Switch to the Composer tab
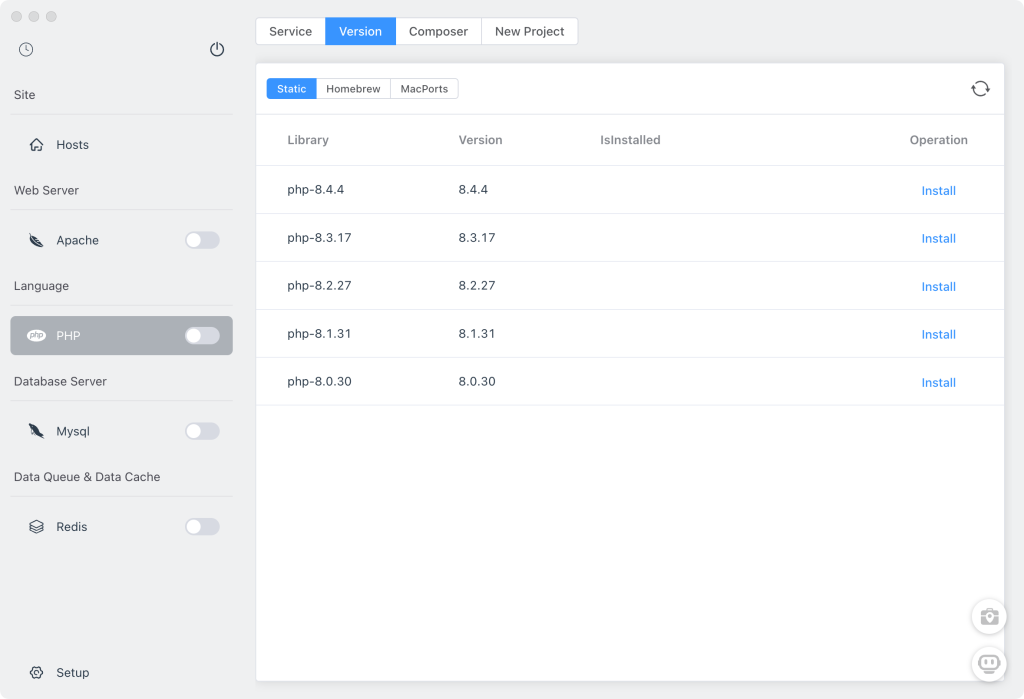This screenshot has width=1024, height=699. coord(438,31)
